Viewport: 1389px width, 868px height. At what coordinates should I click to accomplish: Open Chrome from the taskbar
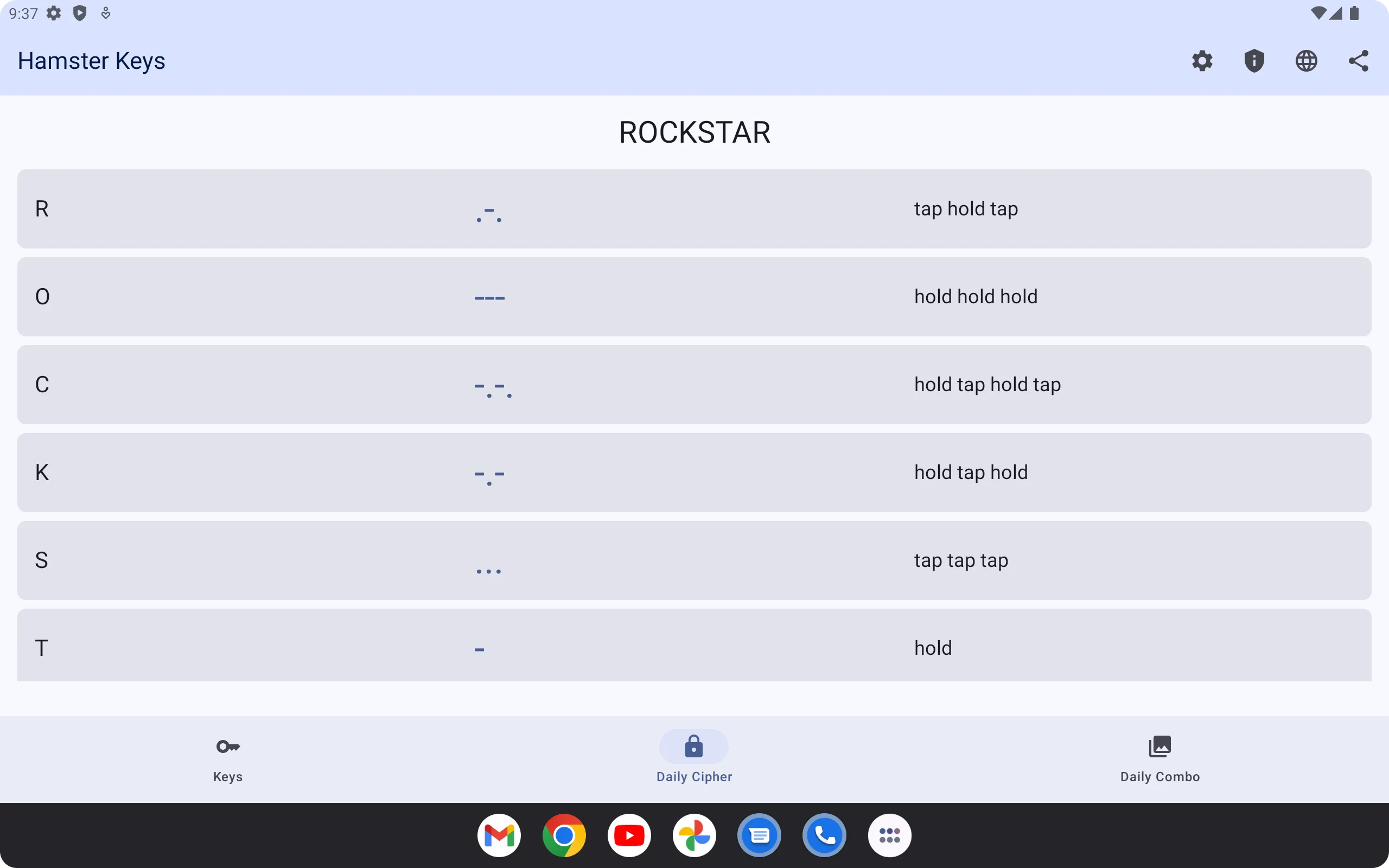click(564, 835)
